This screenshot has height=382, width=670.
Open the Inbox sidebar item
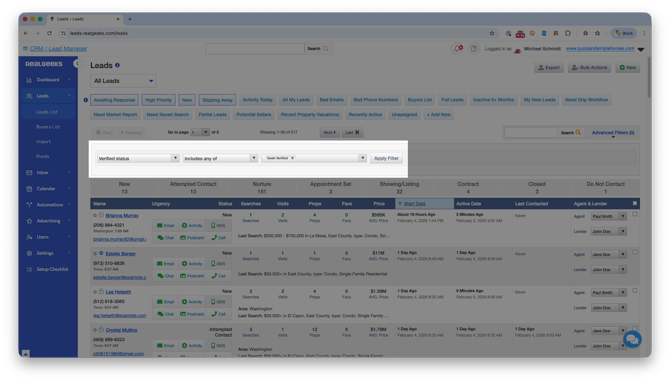pos(48,173)
